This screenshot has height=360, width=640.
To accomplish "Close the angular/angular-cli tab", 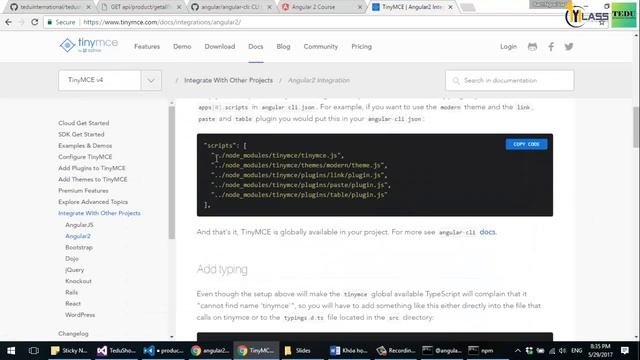I will [x=269, y=7].
